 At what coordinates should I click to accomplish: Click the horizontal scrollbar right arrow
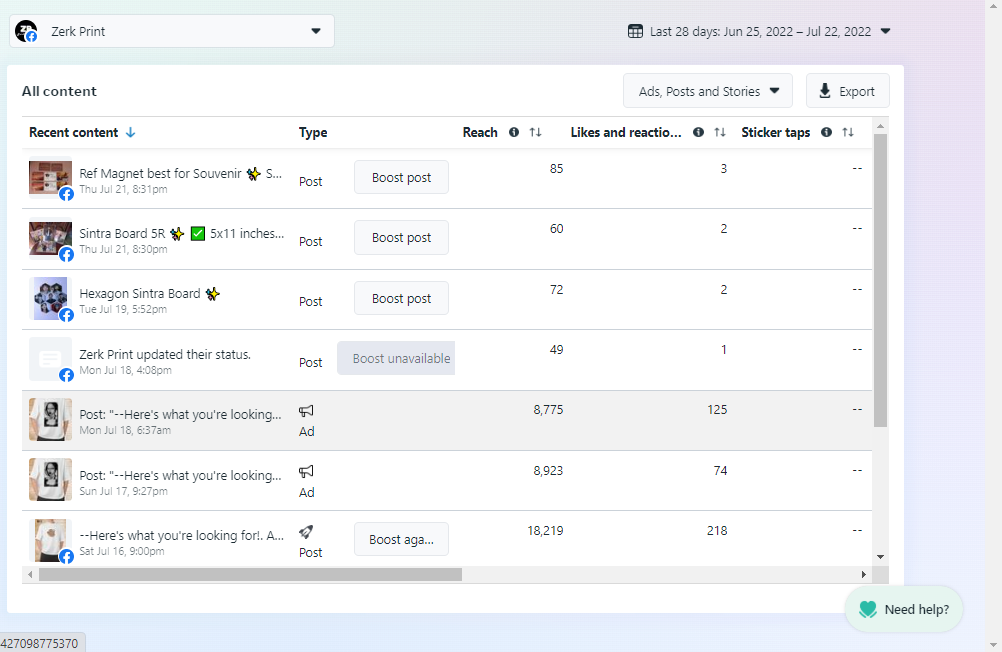click(864, 575)
